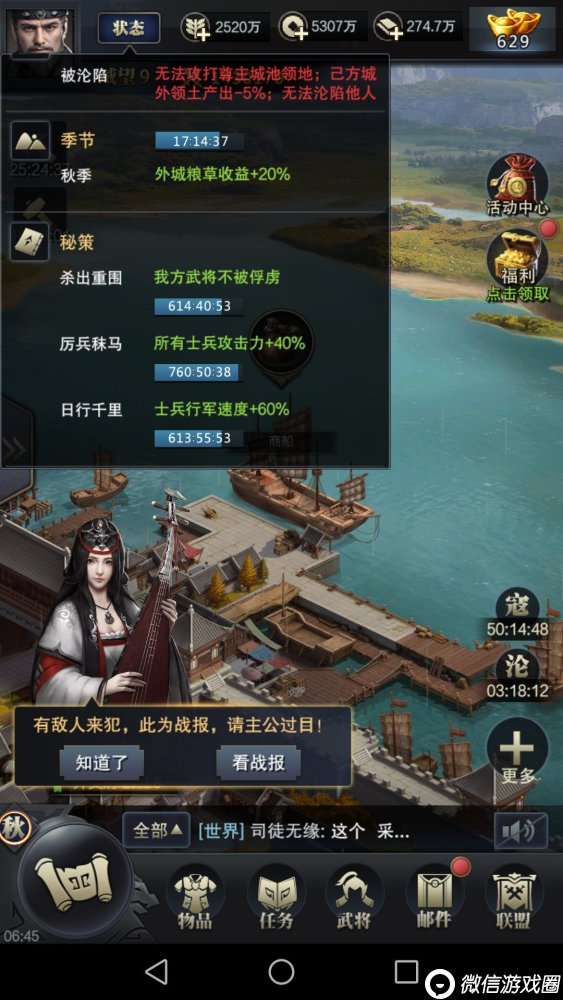Click the 季节 season timer bar
This screenshot has height=1000, width=563.
[x=199, y=141]
